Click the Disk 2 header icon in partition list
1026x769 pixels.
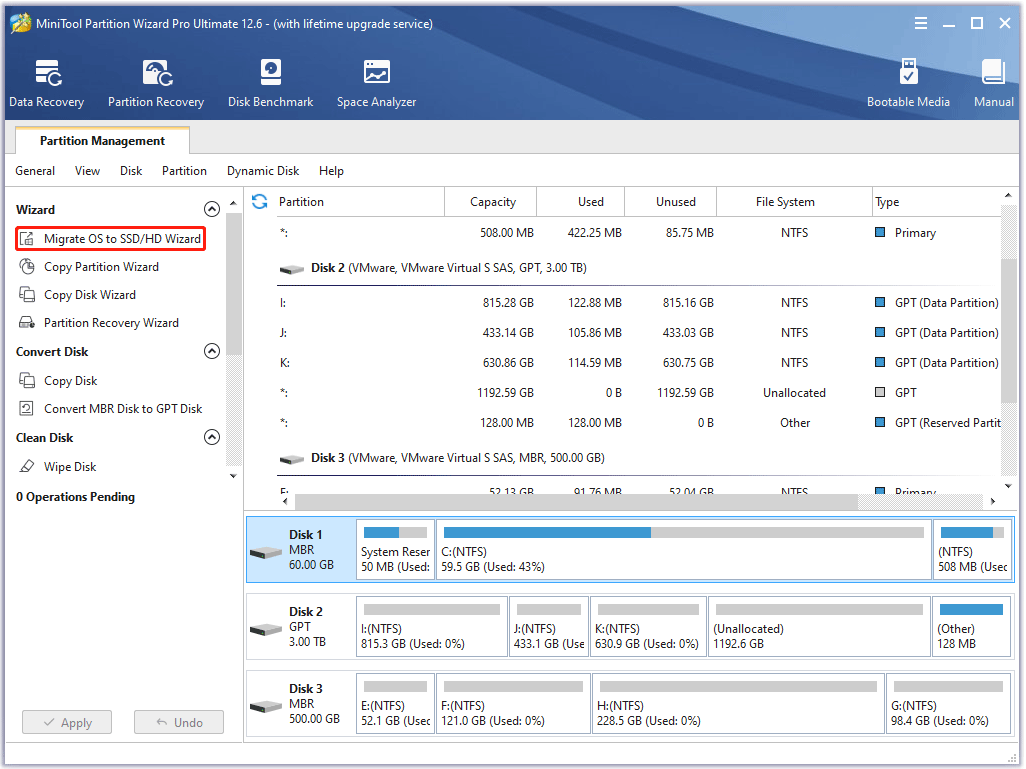coord(292,269)
